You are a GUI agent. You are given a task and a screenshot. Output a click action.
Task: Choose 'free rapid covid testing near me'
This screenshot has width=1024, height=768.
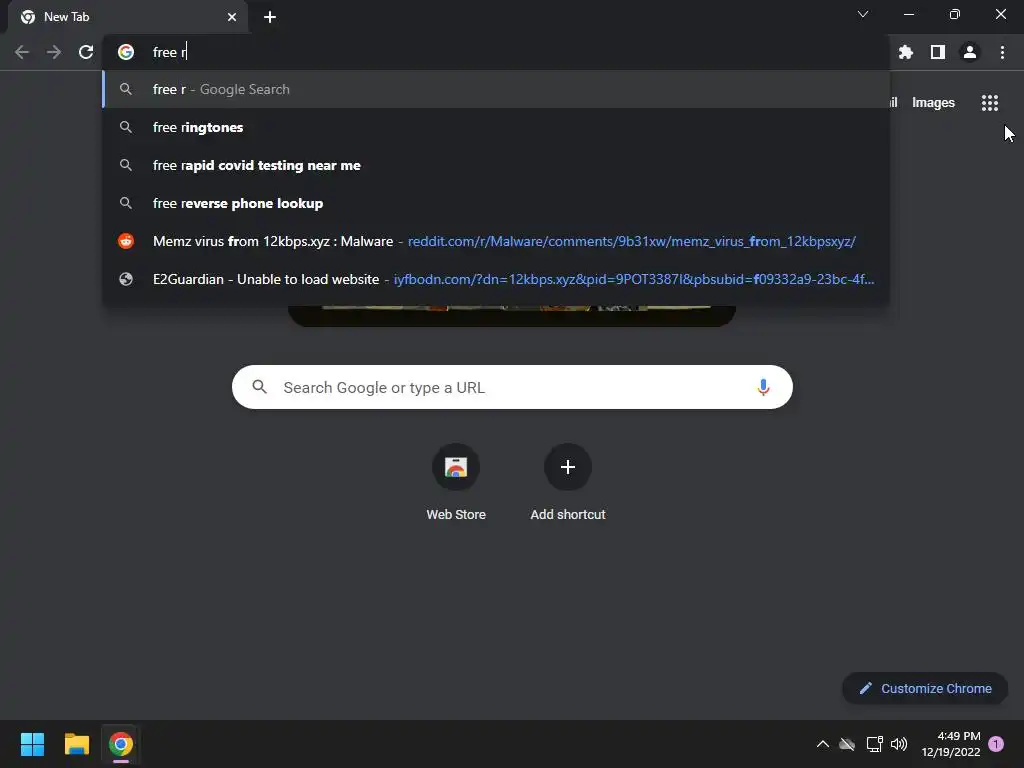click(x=496, y=165)
